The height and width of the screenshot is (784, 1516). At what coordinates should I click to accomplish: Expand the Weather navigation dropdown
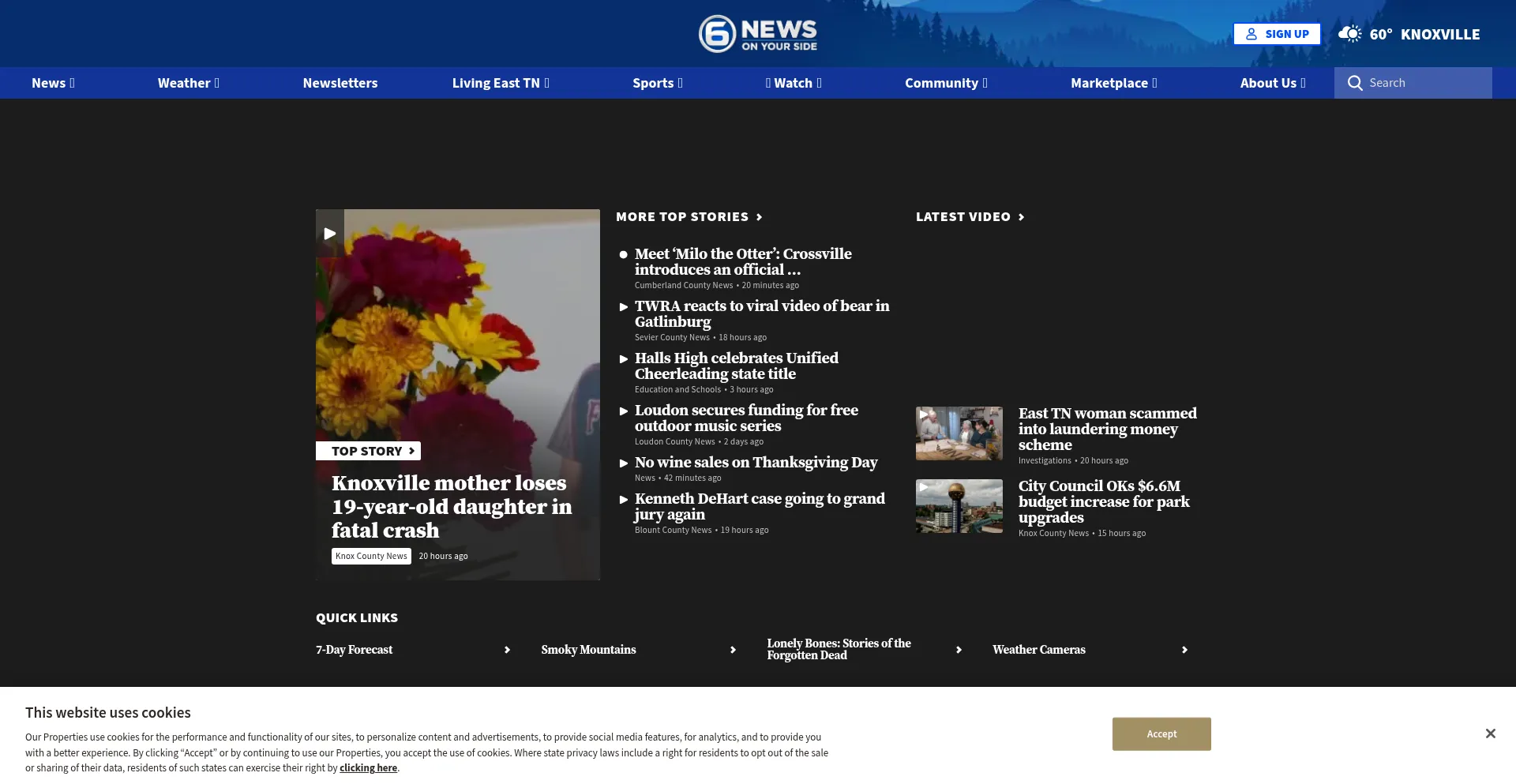pyautogui.click(x=188, y=83)
